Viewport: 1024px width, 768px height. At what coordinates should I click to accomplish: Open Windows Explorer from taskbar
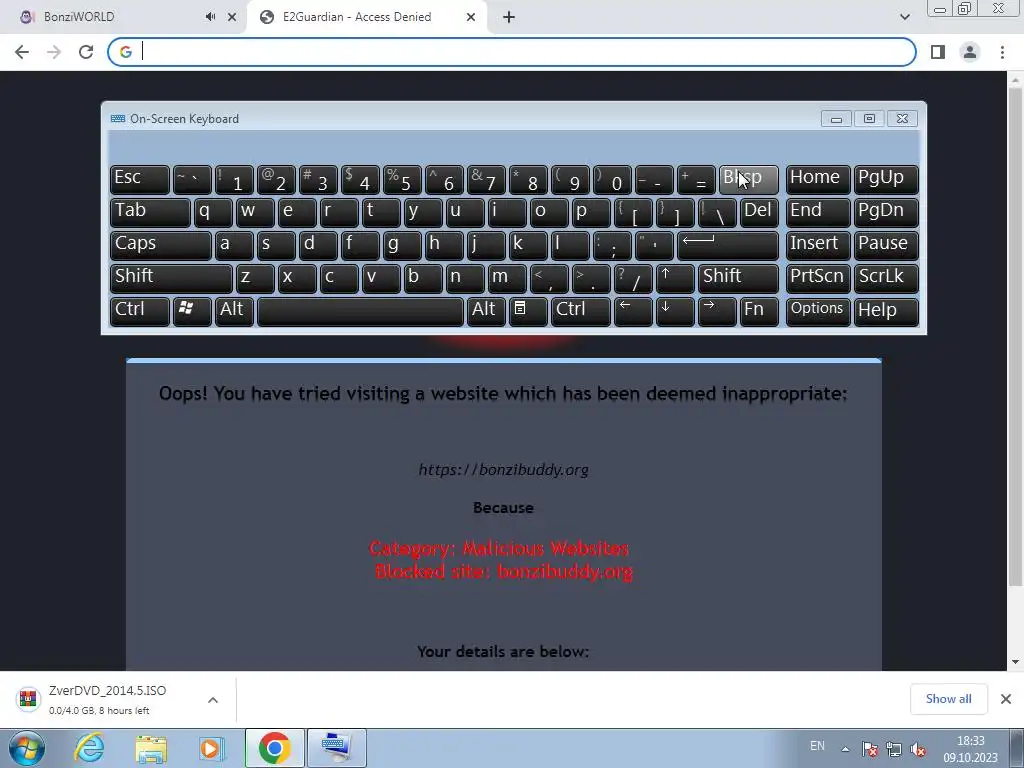pyautogui.click(x=150, y=748)
